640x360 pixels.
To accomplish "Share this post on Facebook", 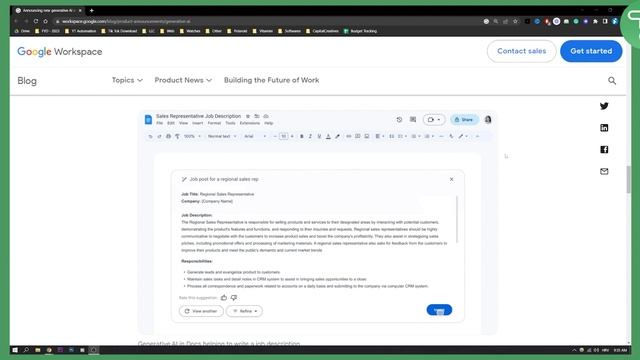I will click(x=604, y=149).
